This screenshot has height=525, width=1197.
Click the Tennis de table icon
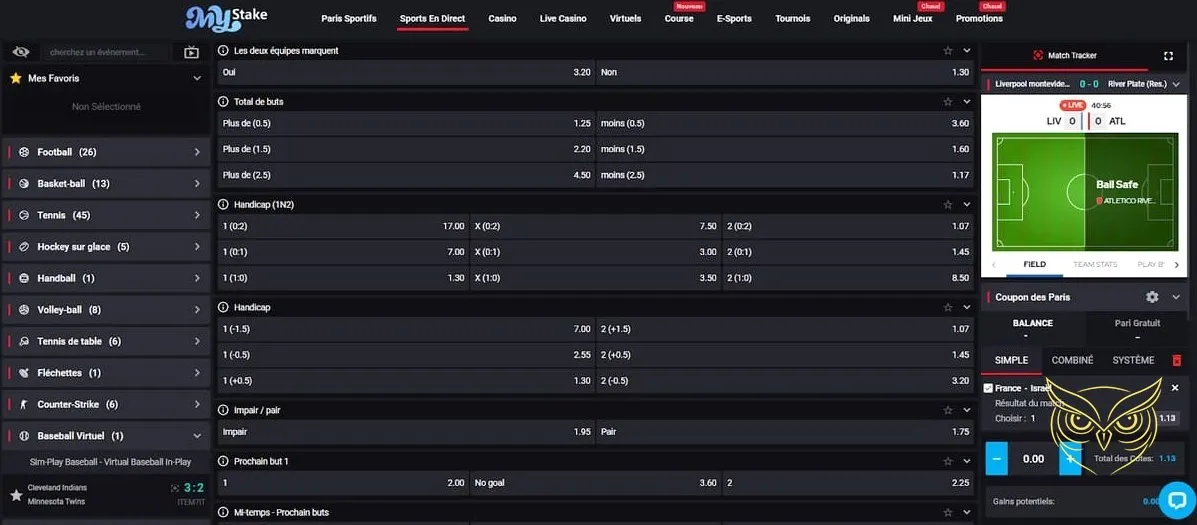coord(24,341)
